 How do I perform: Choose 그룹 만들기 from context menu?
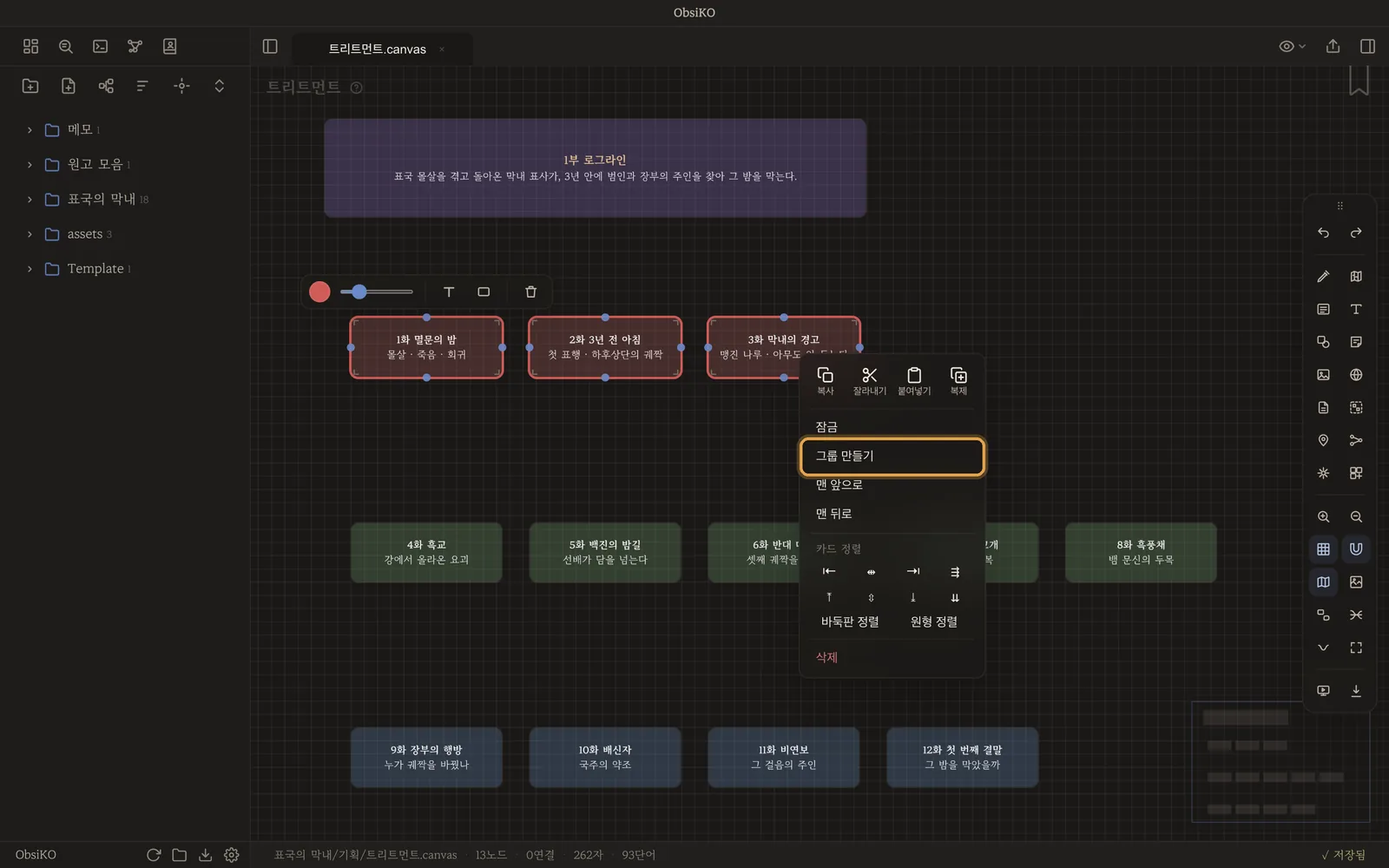coord(892,457)
